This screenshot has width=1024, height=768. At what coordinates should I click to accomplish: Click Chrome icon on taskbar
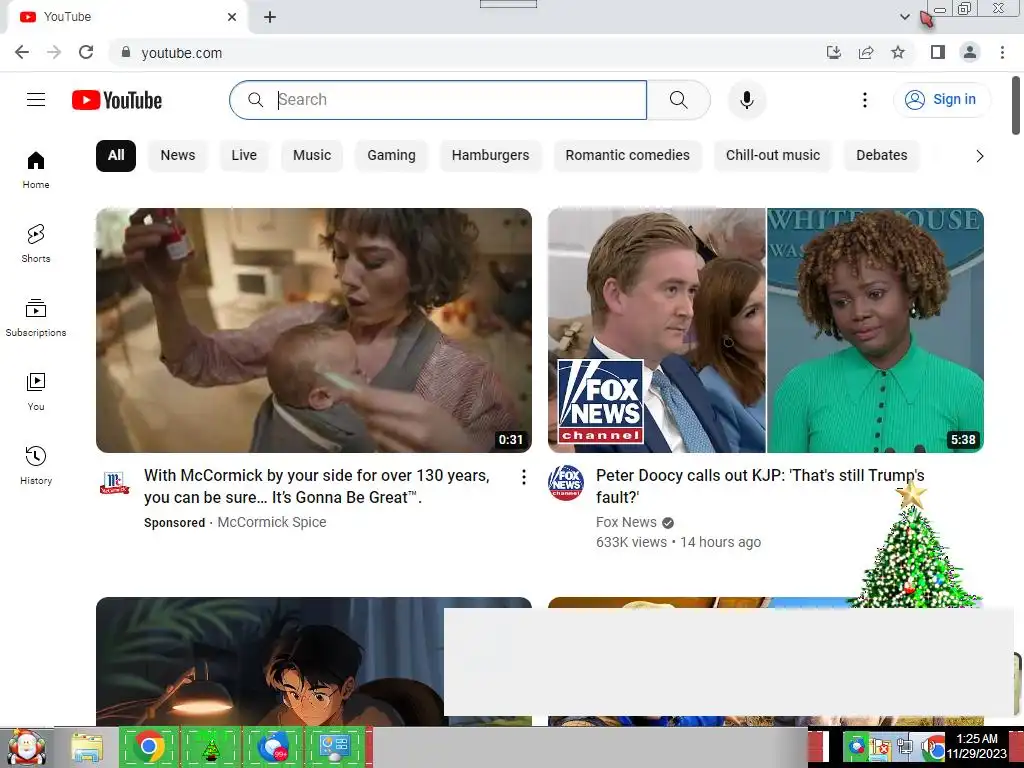click(x=150, y=747)
